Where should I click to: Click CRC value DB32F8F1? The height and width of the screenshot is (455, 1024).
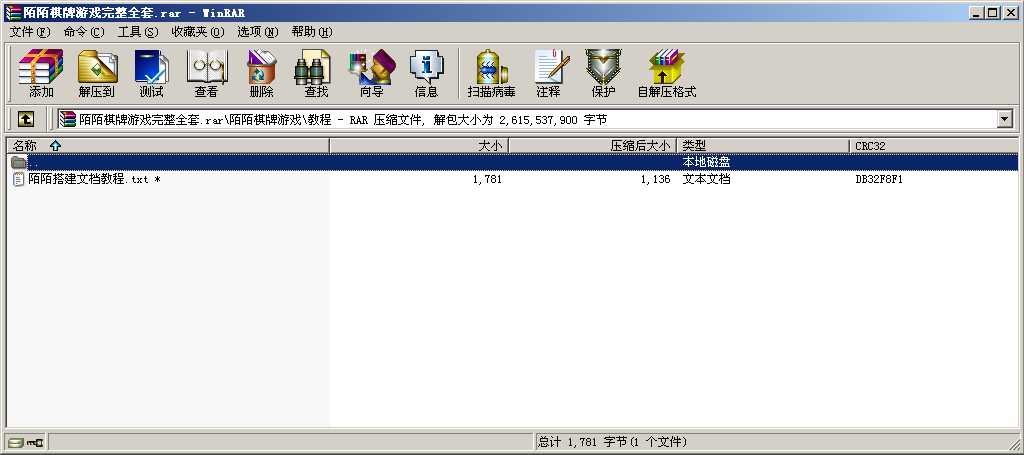tap(879, 180)
